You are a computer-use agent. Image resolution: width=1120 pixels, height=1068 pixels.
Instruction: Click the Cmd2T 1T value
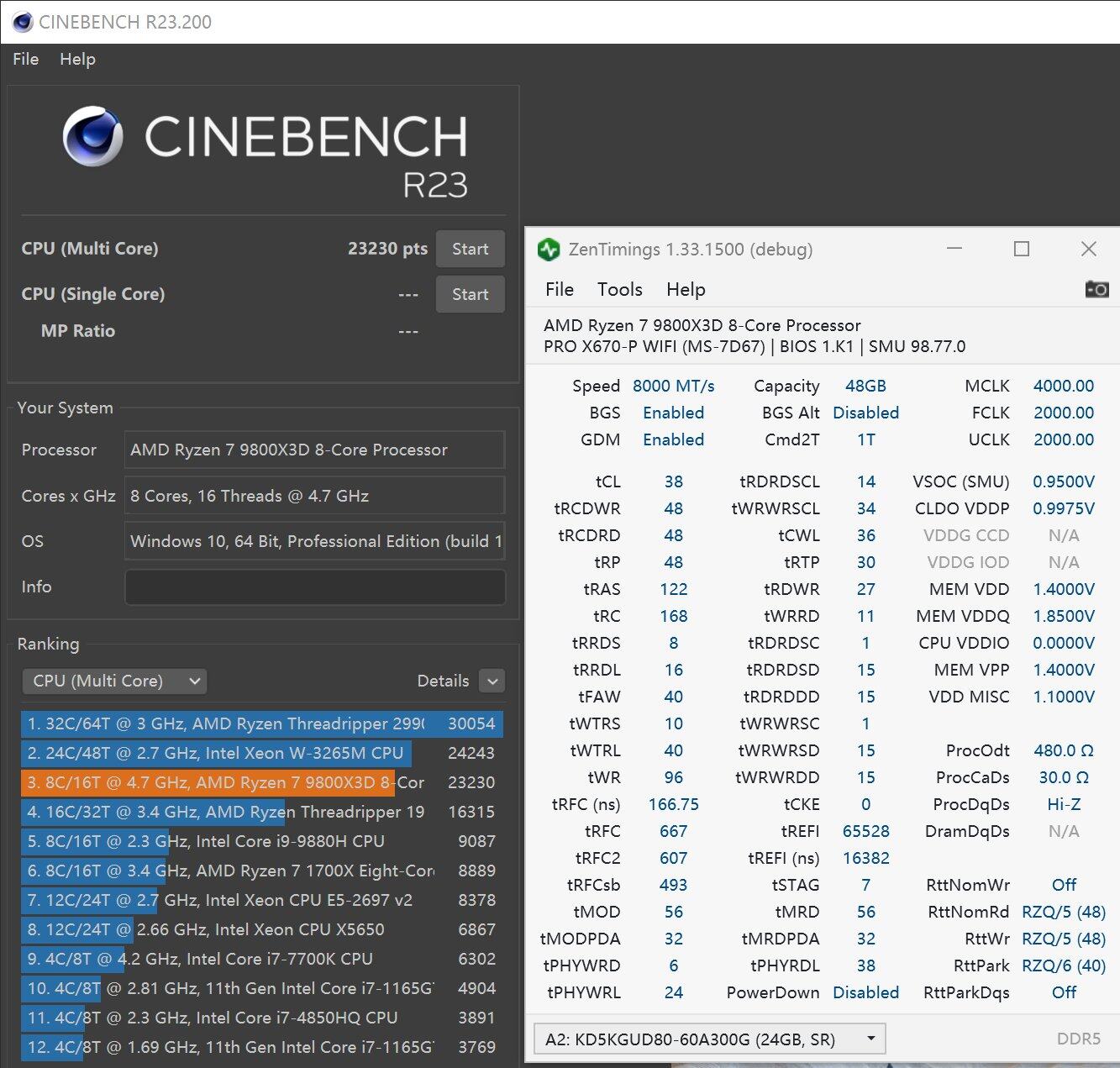pos(865,439)
